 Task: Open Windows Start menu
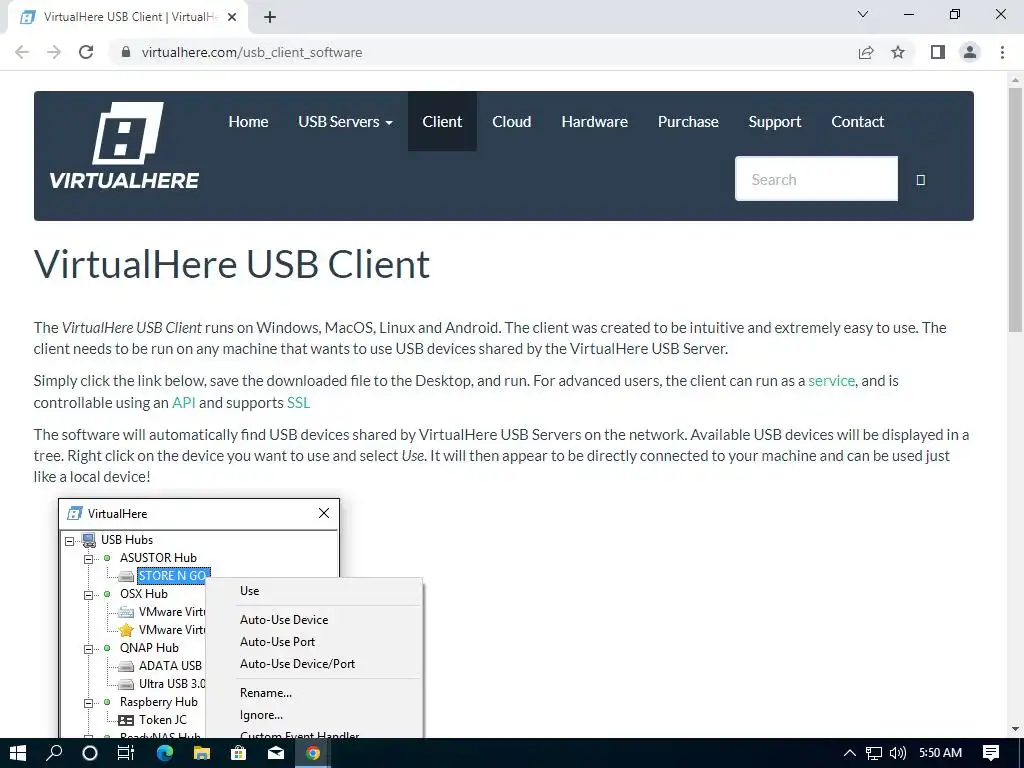(18, 753)
